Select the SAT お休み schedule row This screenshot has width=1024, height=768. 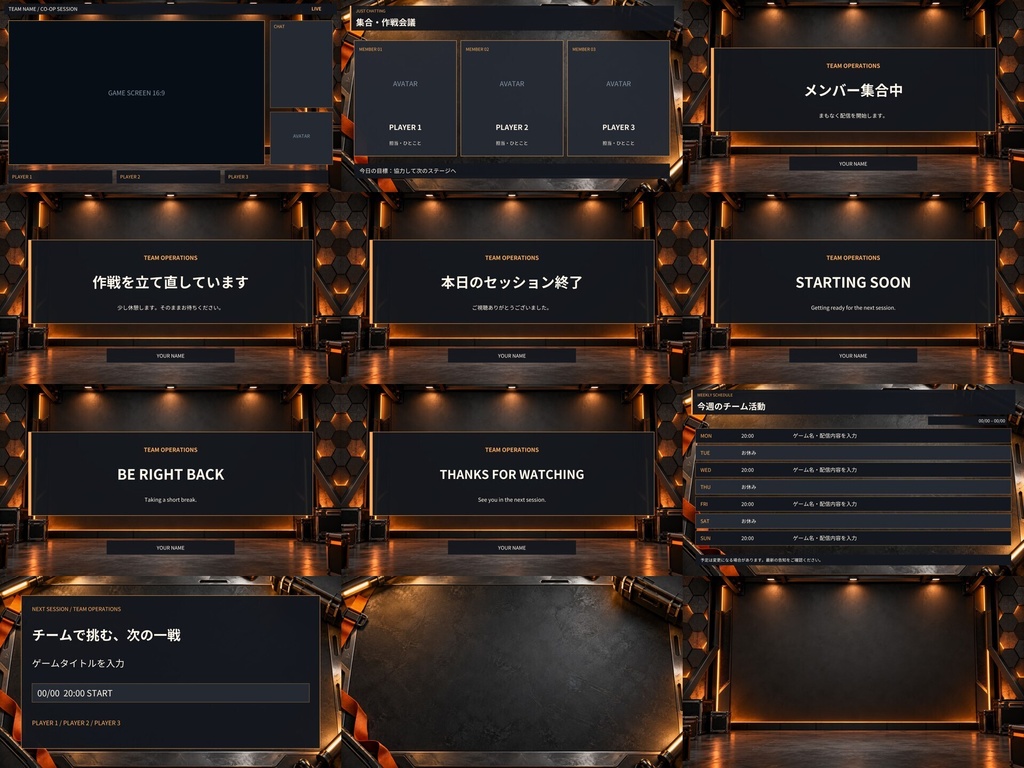pos(853,521)
